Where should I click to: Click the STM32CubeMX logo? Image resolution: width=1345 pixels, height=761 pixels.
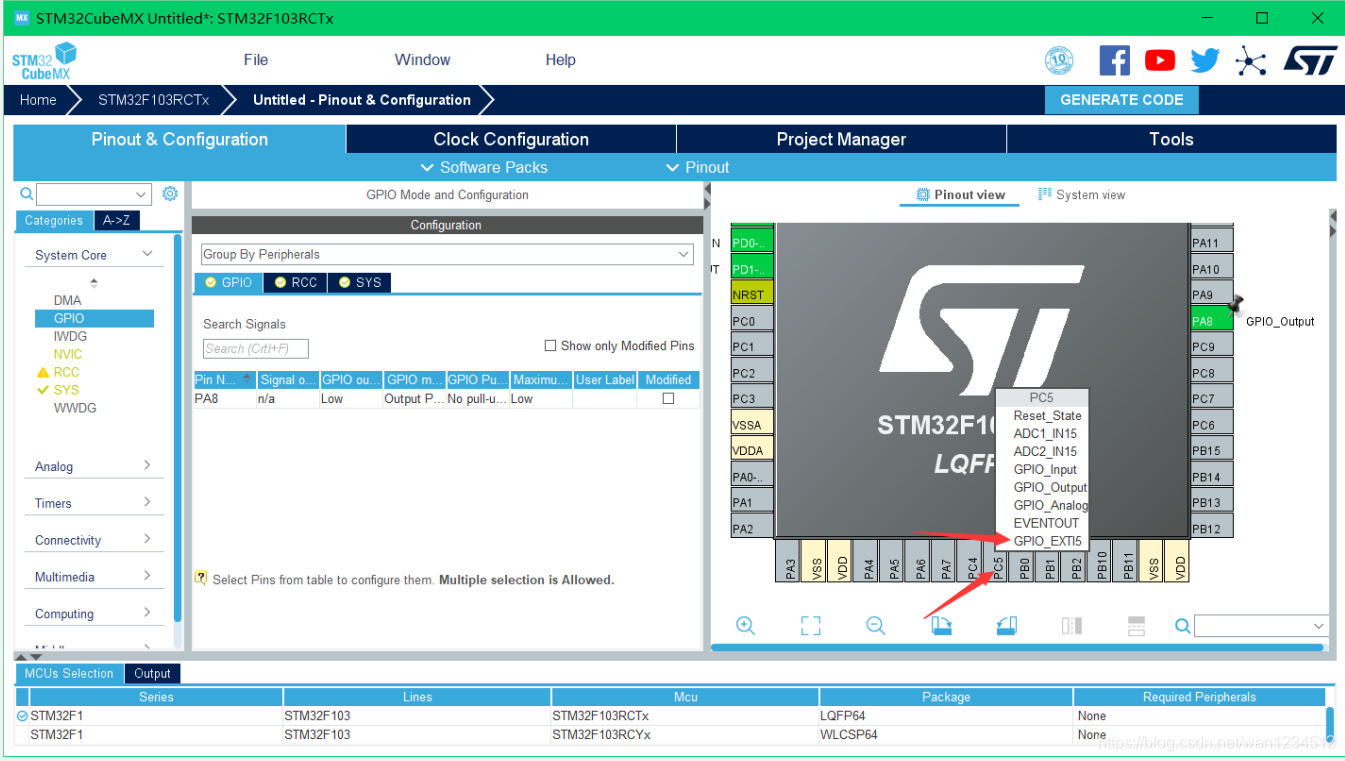(x=44, y=61)
